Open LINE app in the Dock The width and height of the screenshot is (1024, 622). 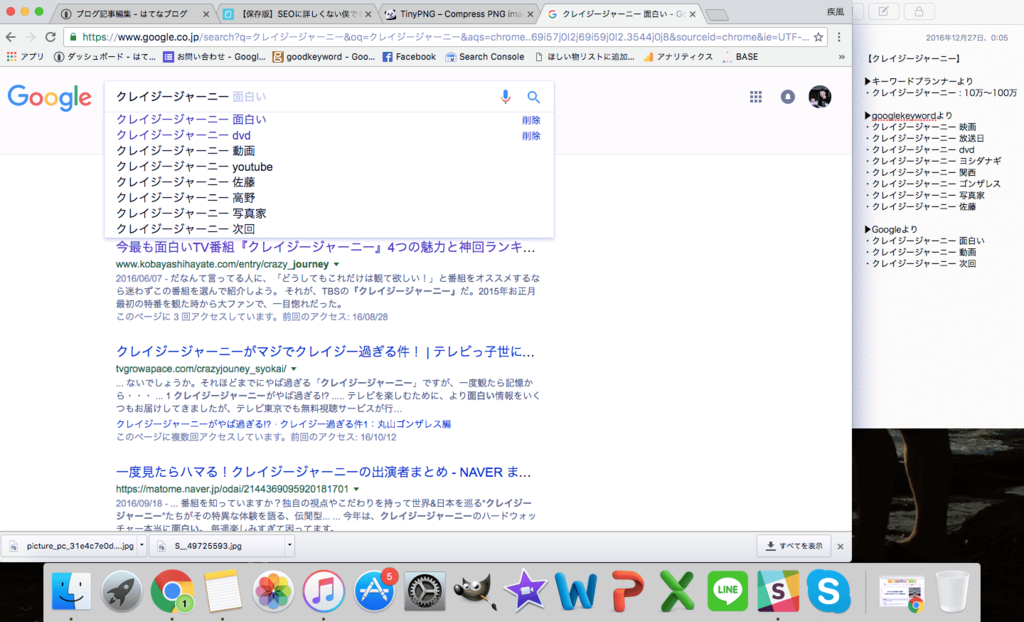tap(728, 591)
